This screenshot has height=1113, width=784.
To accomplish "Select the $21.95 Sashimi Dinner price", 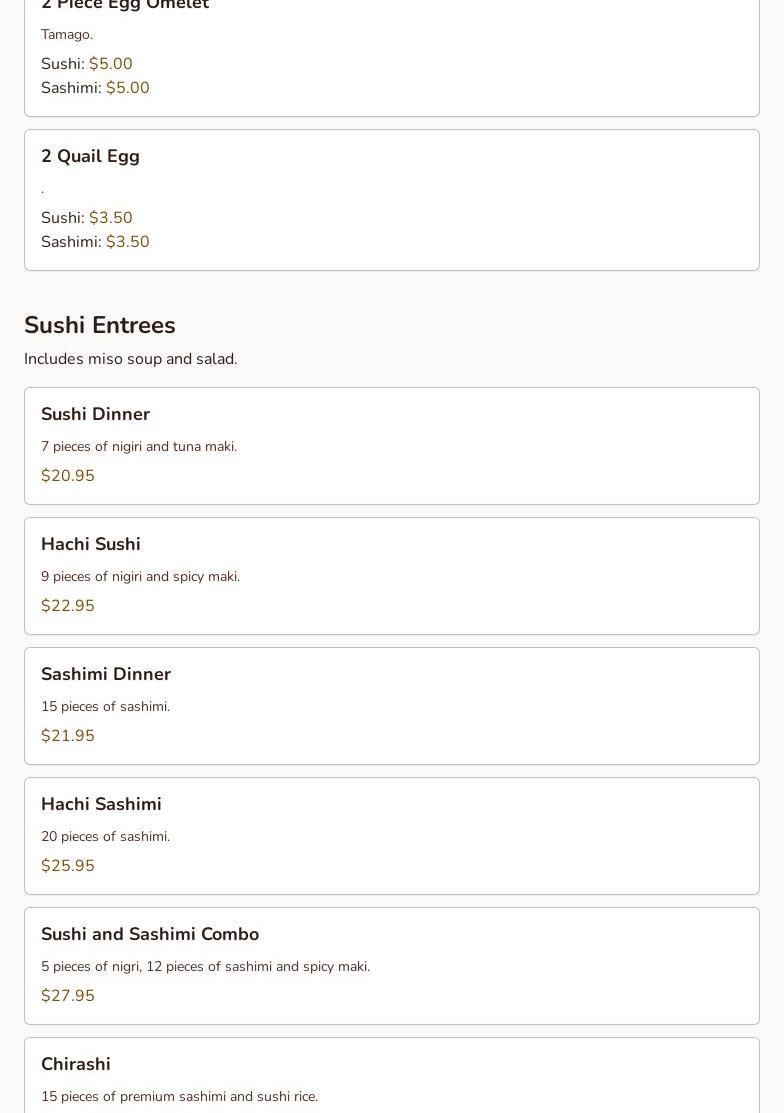I will pos(67,735).
